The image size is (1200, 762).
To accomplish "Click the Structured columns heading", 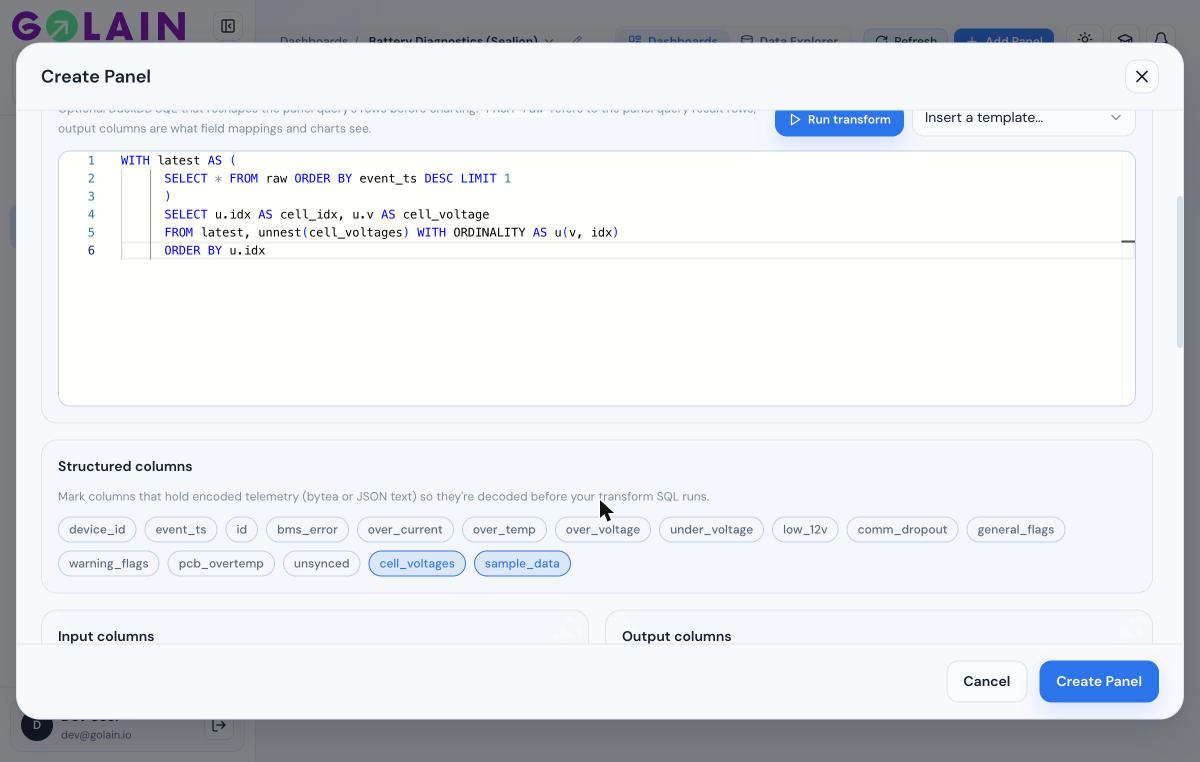I will [x=125, y=466].
